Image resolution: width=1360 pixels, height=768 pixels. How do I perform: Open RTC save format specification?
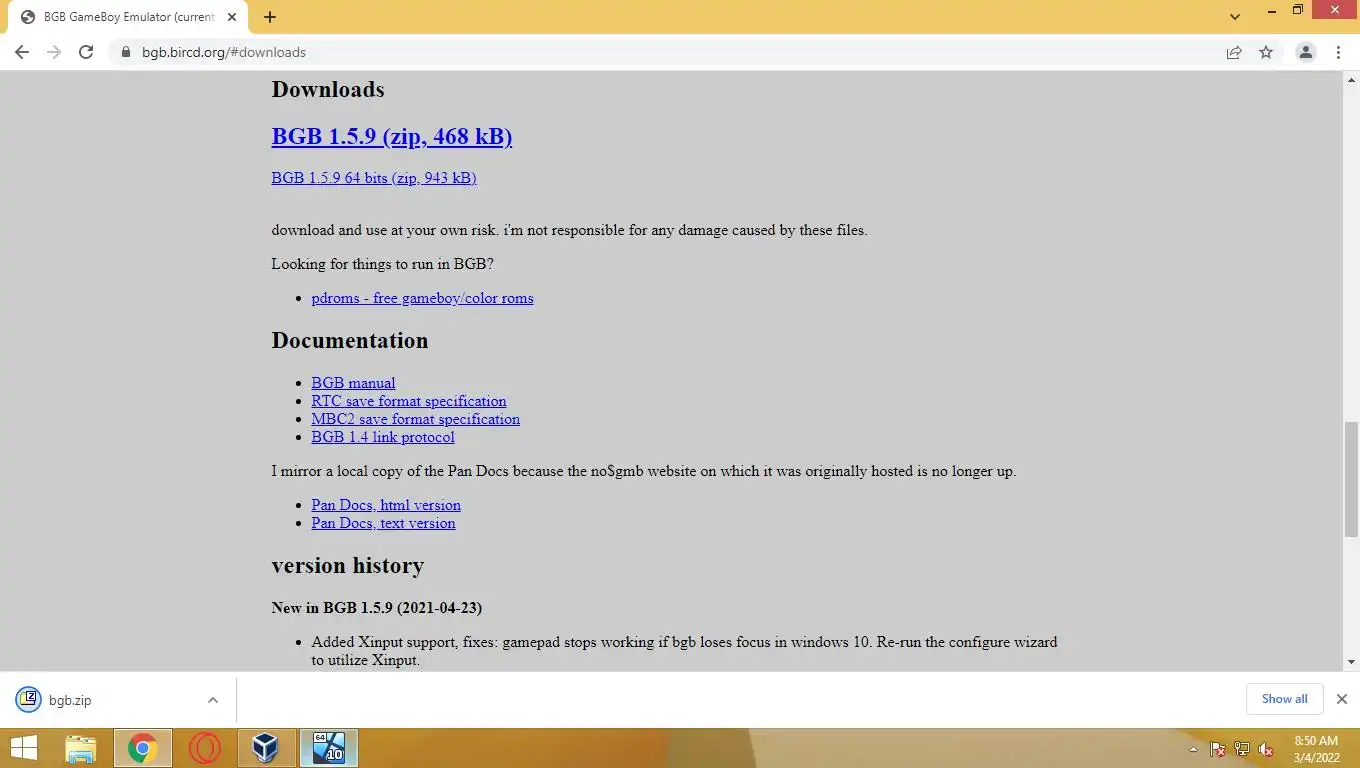click(x=409, y=401)
